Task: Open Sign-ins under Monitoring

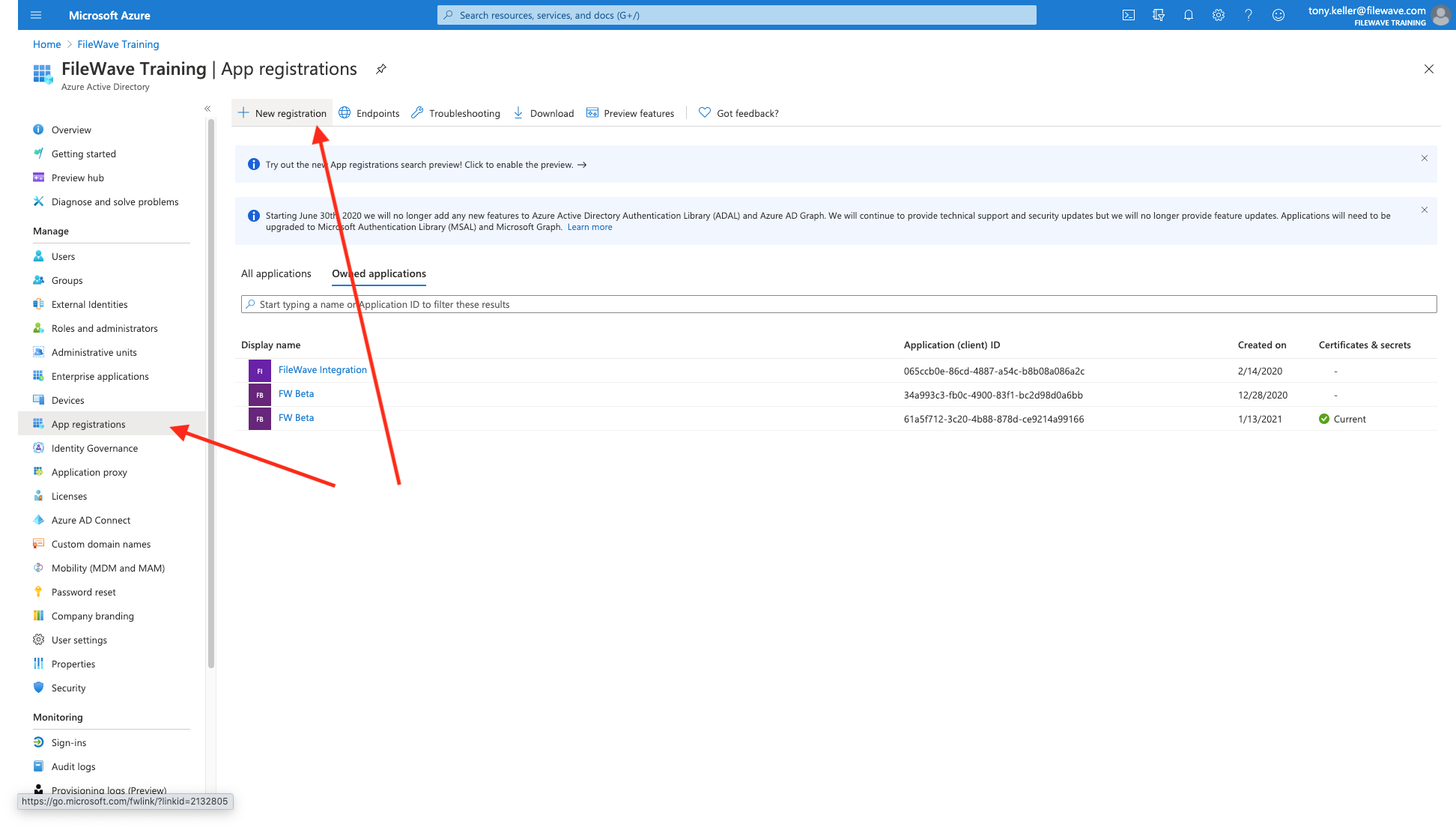Action: click(x=69, y=742)
